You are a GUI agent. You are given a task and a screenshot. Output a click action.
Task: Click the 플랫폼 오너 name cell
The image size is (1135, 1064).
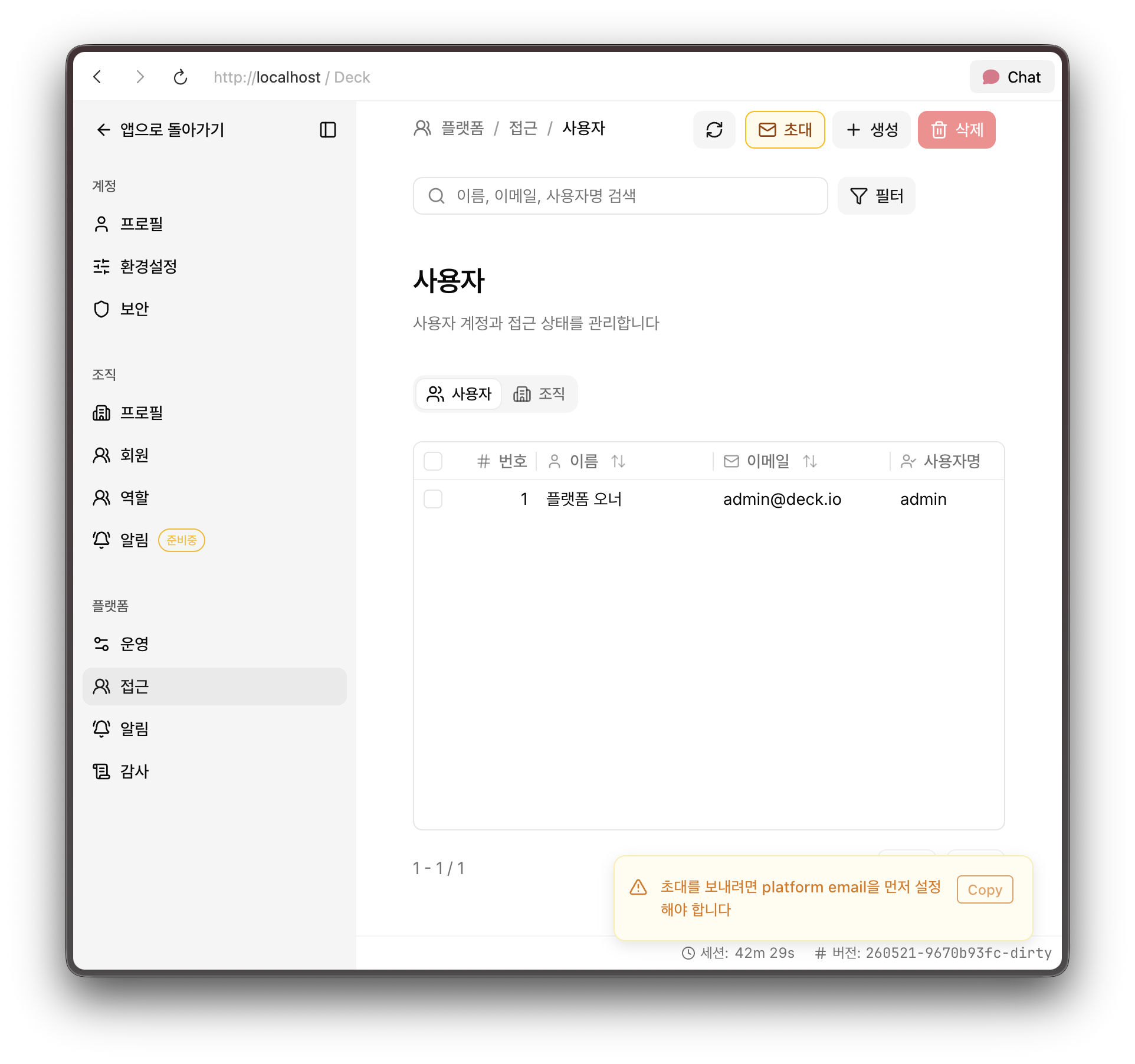point(584,499)
